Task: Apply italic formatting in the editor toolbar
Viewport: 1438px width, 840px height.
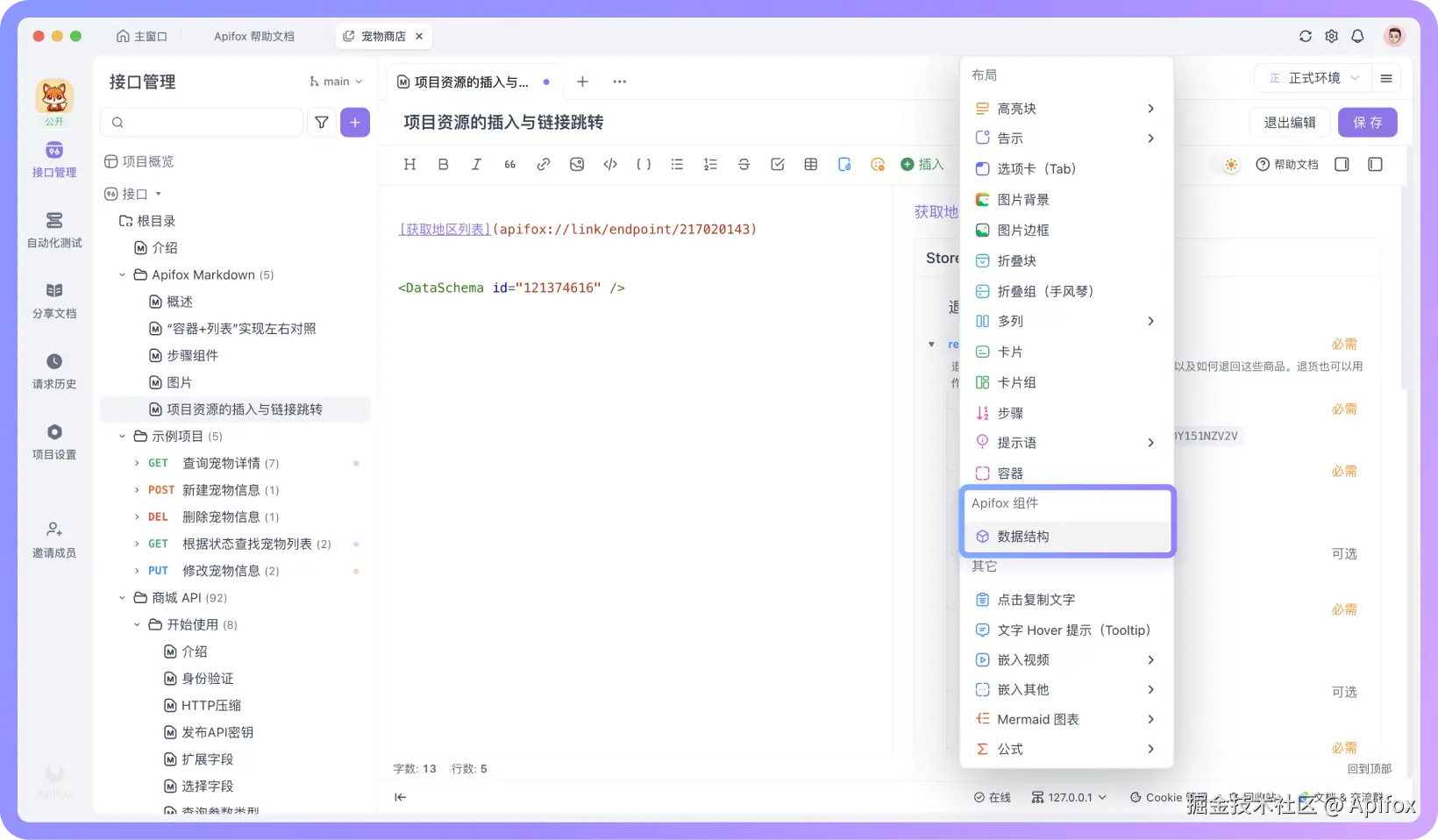Action: tap(476, 164)
